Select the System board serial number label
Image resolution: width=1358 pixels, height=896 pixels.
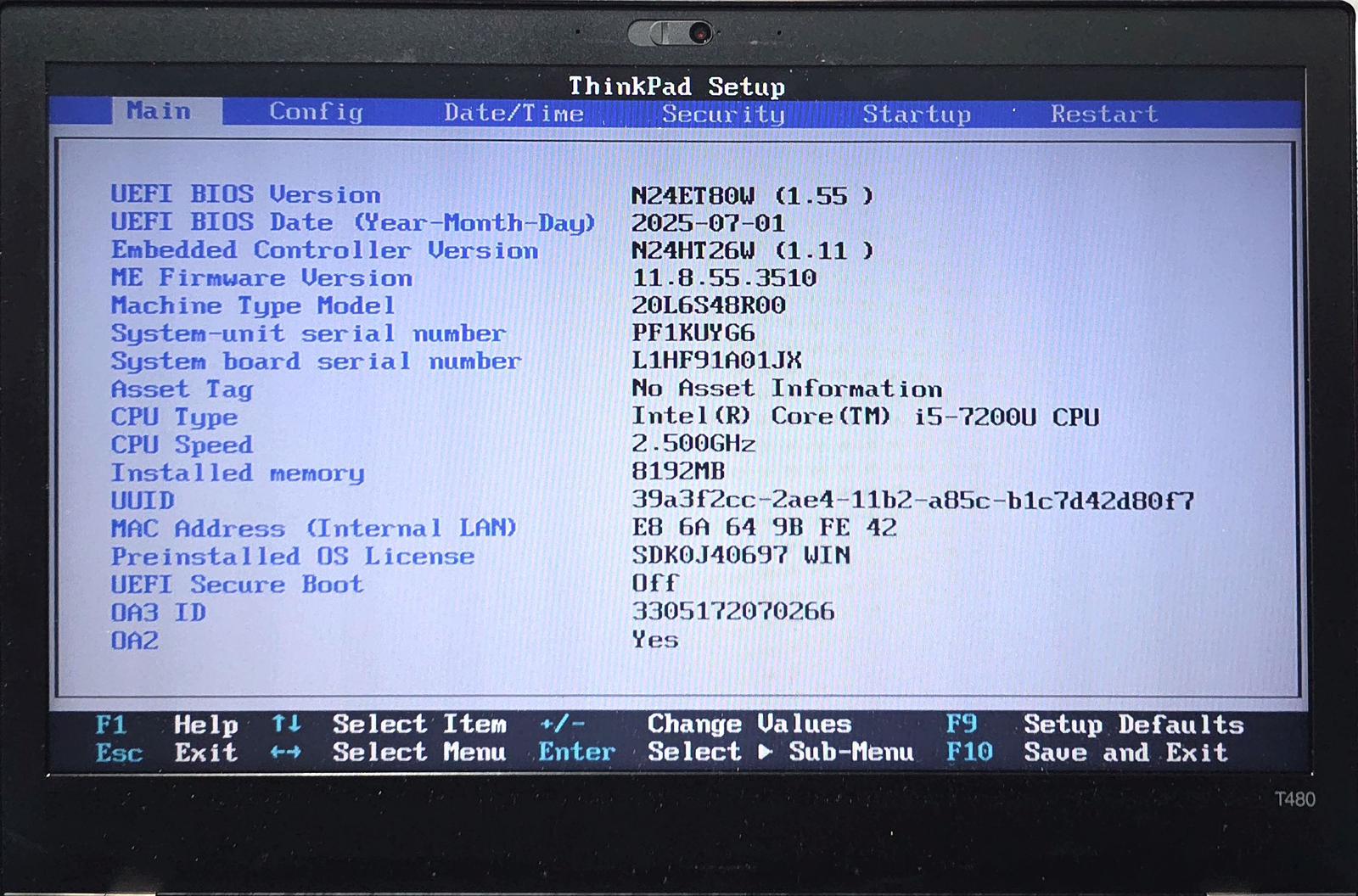tap(316, 361)
